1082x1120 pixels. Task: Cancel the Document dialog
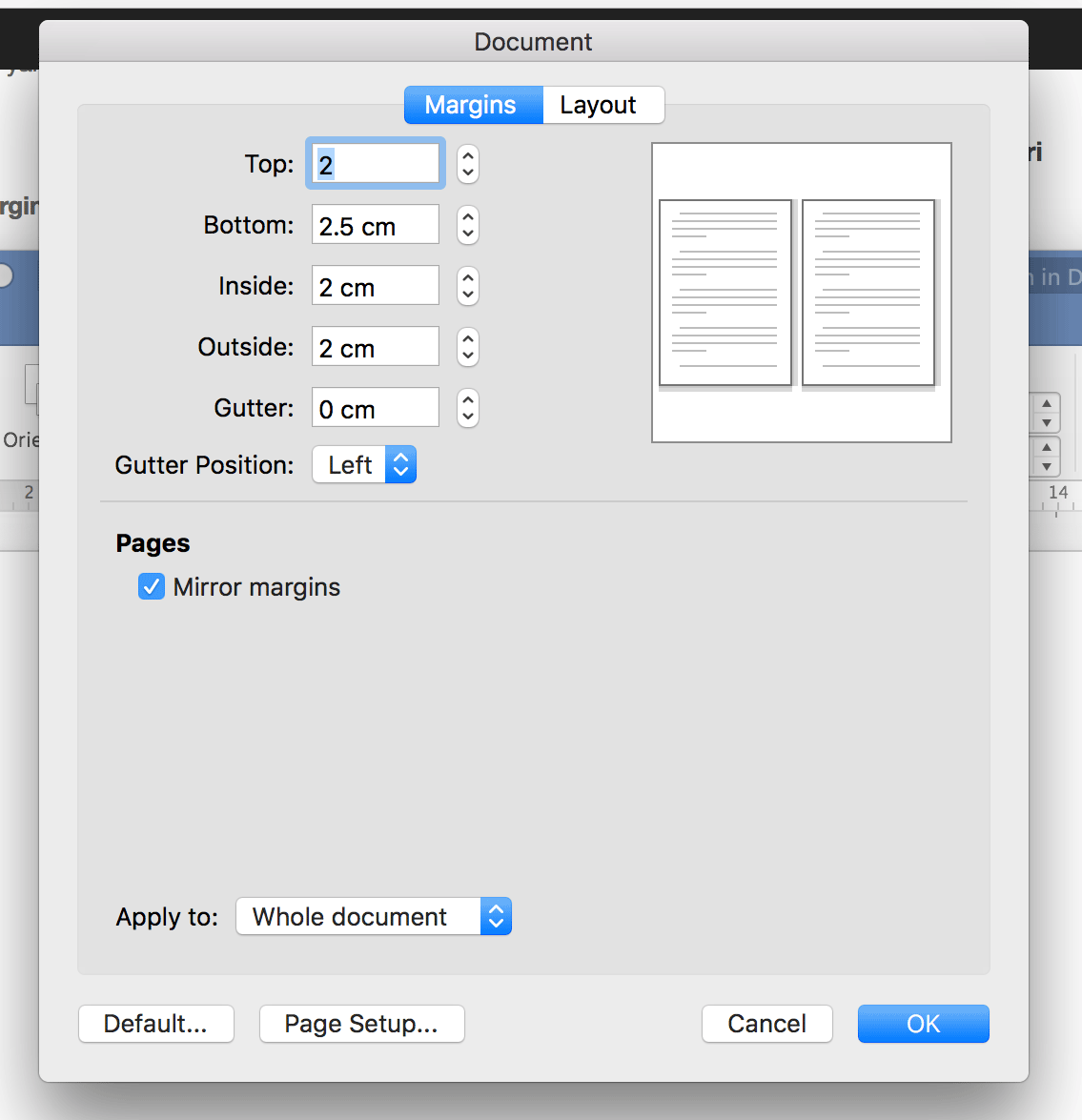pos(767,1024)
